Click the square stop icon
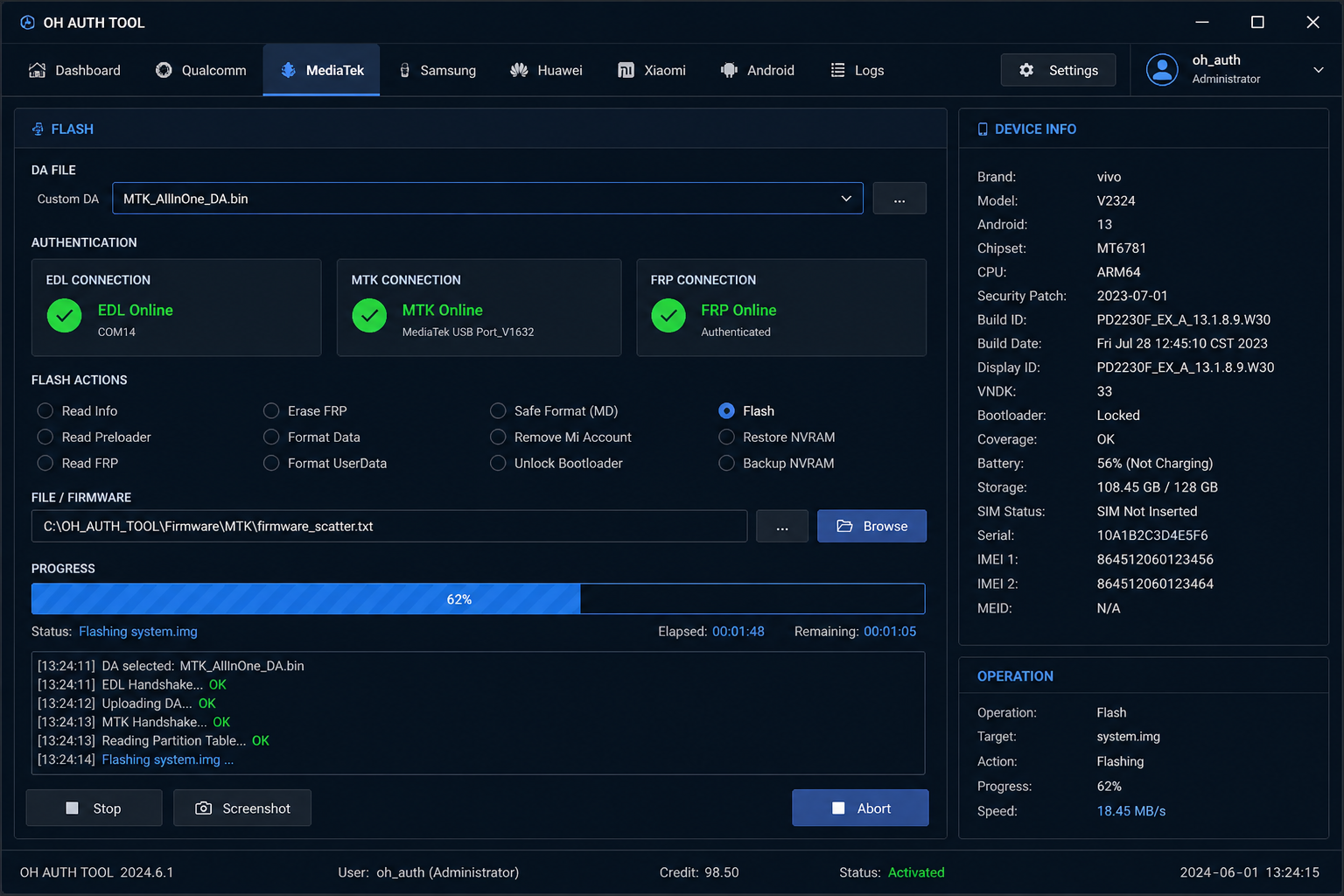This screenshot has width=1344, height=896. coord(73,808)
